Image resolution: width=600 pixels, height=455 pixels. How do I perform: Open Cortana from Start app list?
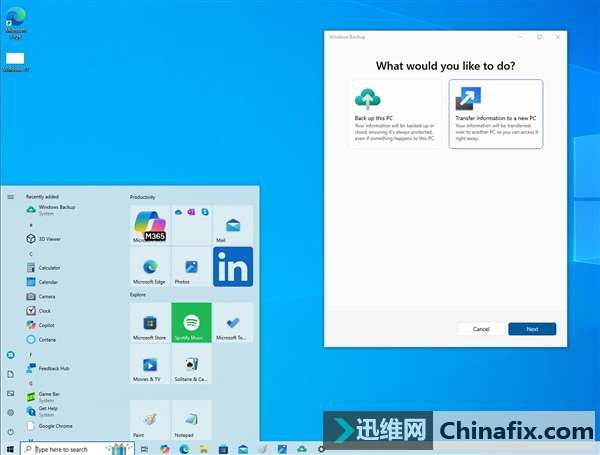(x=42, y=339)
